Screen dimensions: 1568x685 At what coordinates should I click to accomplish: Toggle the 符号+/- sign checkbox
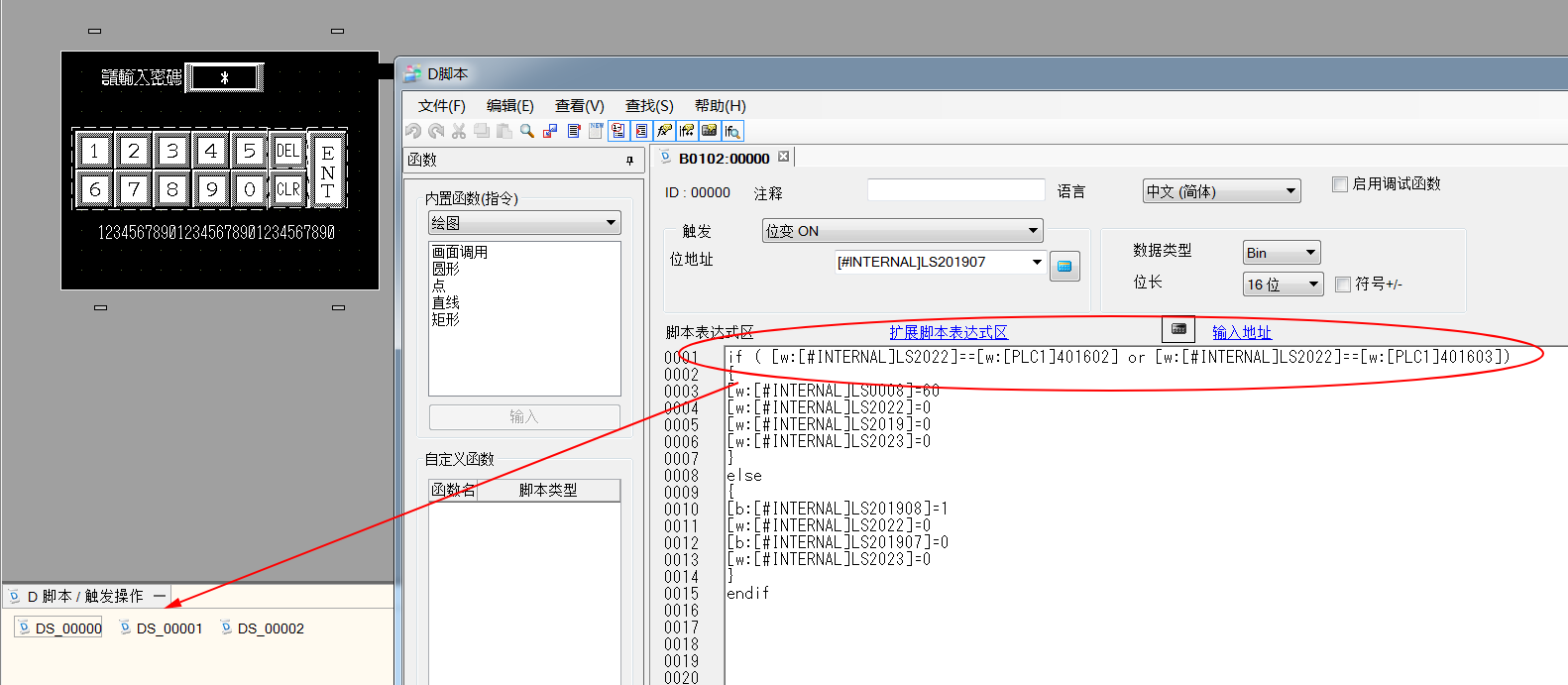point(1343,285)
